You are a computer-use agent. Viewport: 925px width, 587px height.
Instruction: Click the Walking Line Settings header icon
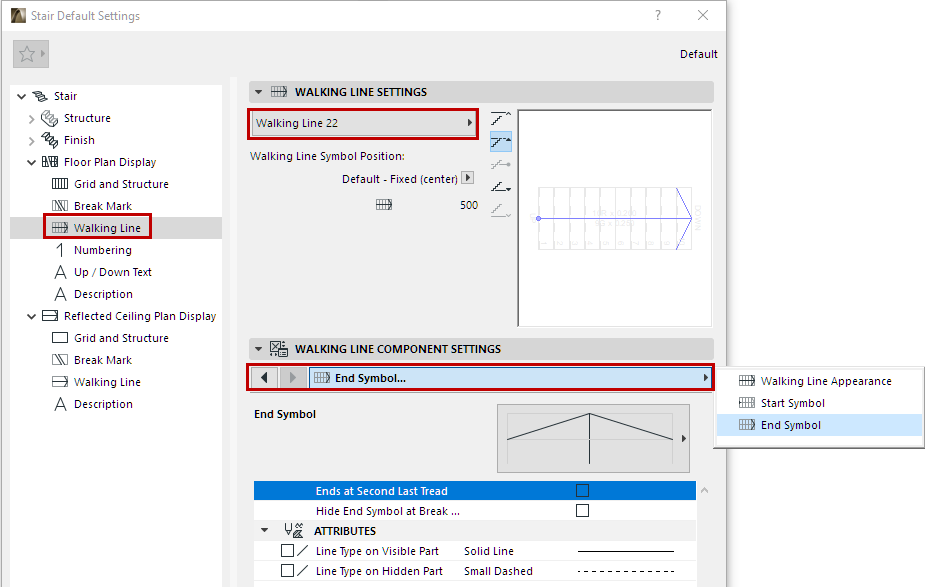278,91
